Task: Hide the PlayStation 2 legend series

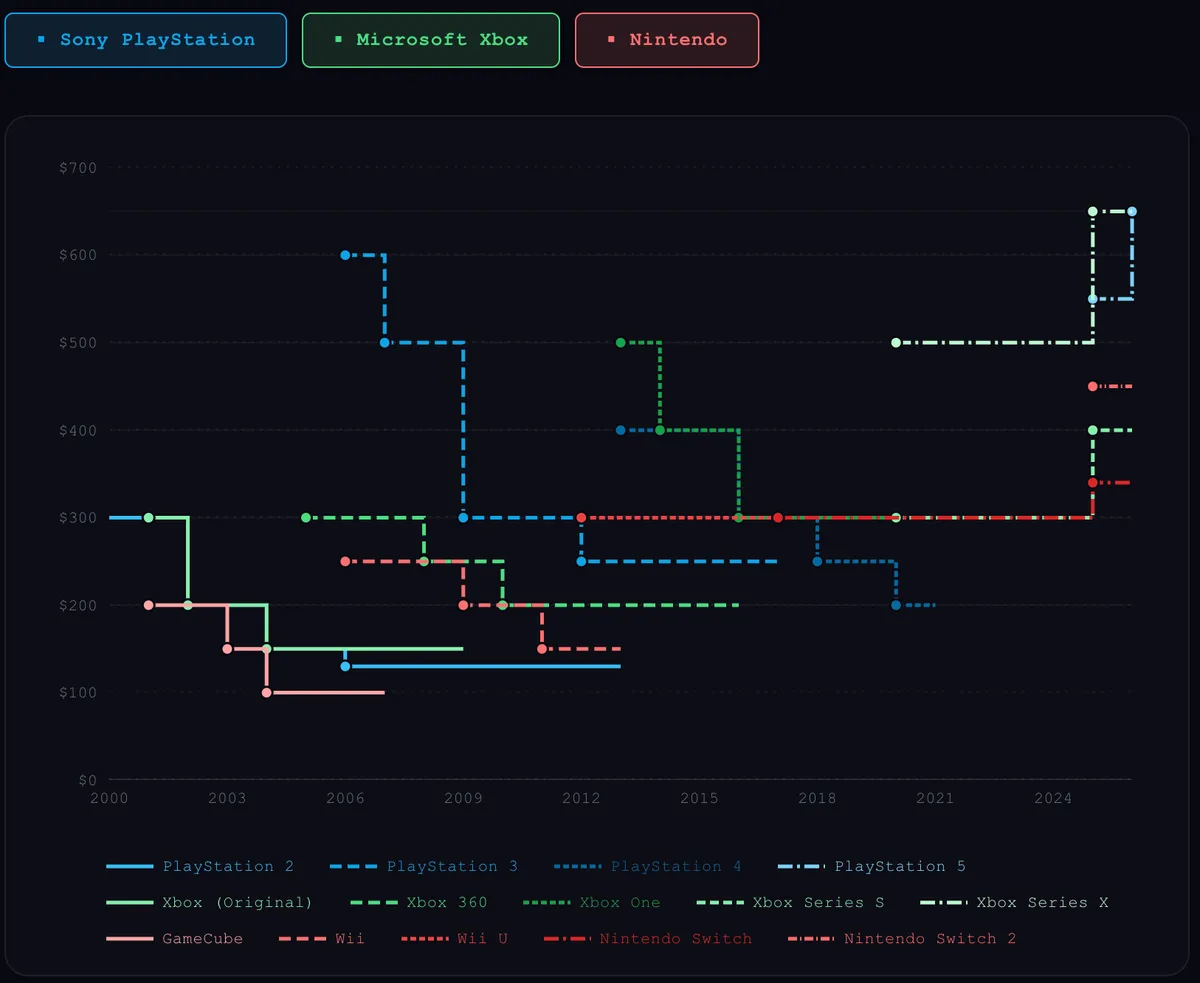Action: (200, 866)
